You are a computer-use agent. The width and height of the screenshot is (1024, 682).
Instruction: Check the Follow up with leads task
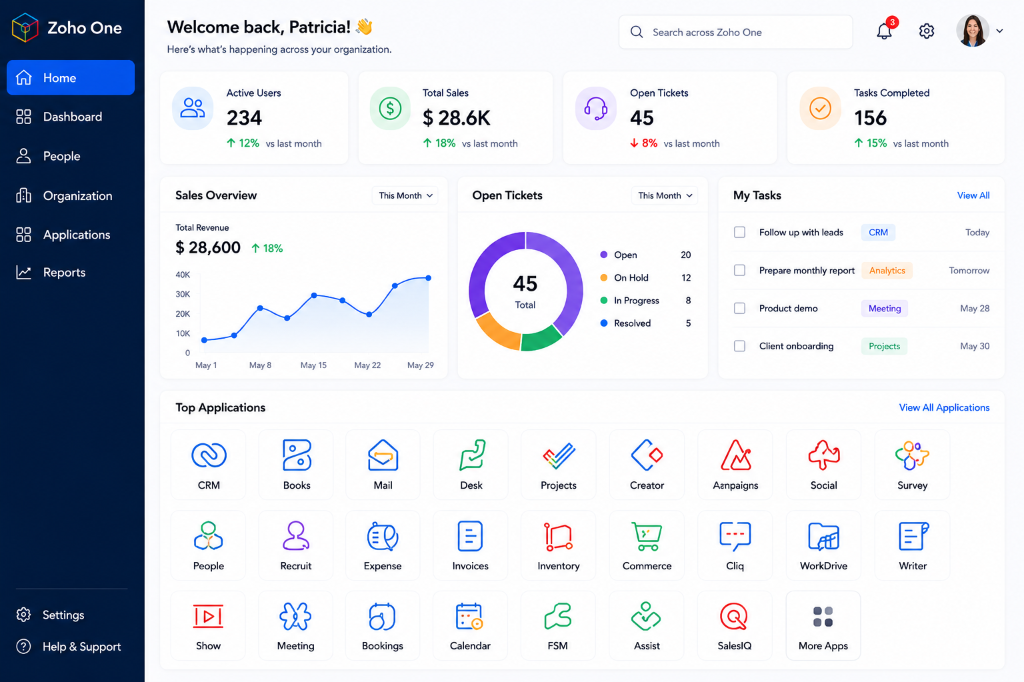pos(739,232)
